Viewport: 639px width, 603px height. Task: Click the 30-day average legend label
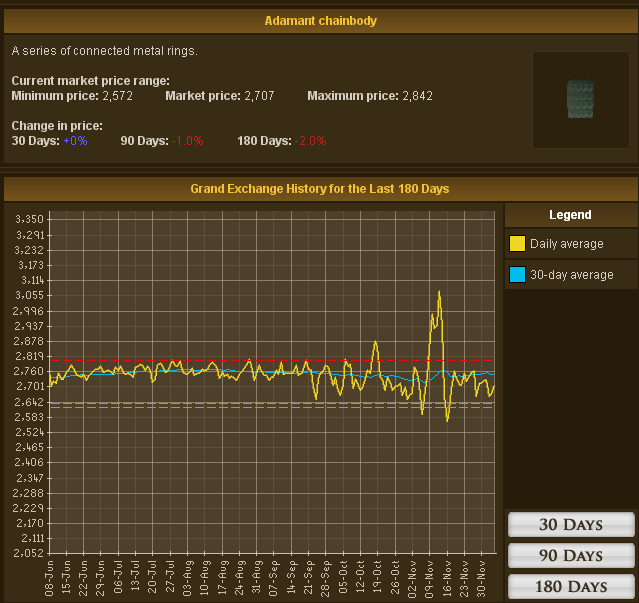coord(572,275)
